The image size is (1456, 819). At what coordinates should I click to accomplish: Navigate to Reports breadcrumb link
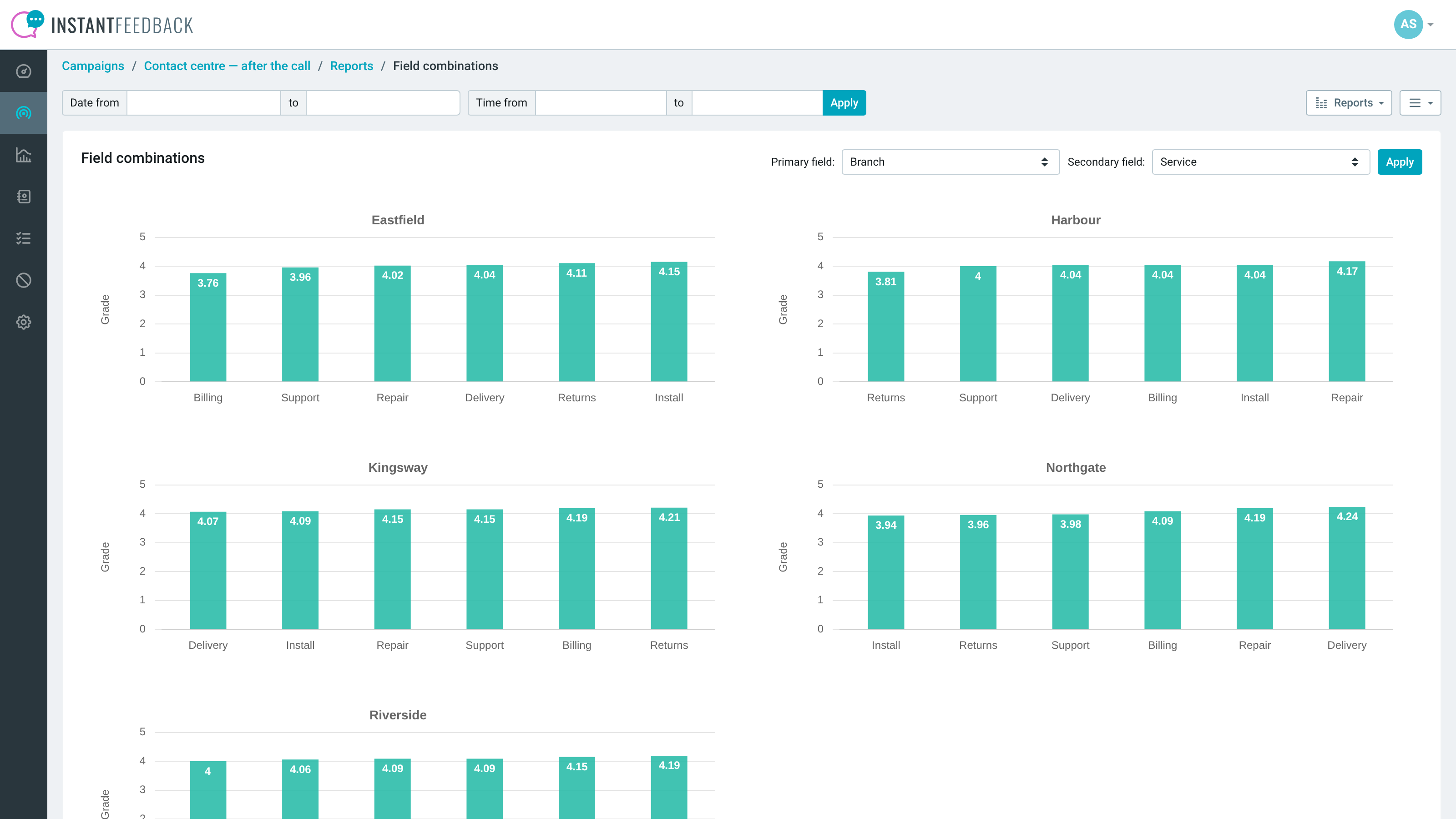(352, 66)
